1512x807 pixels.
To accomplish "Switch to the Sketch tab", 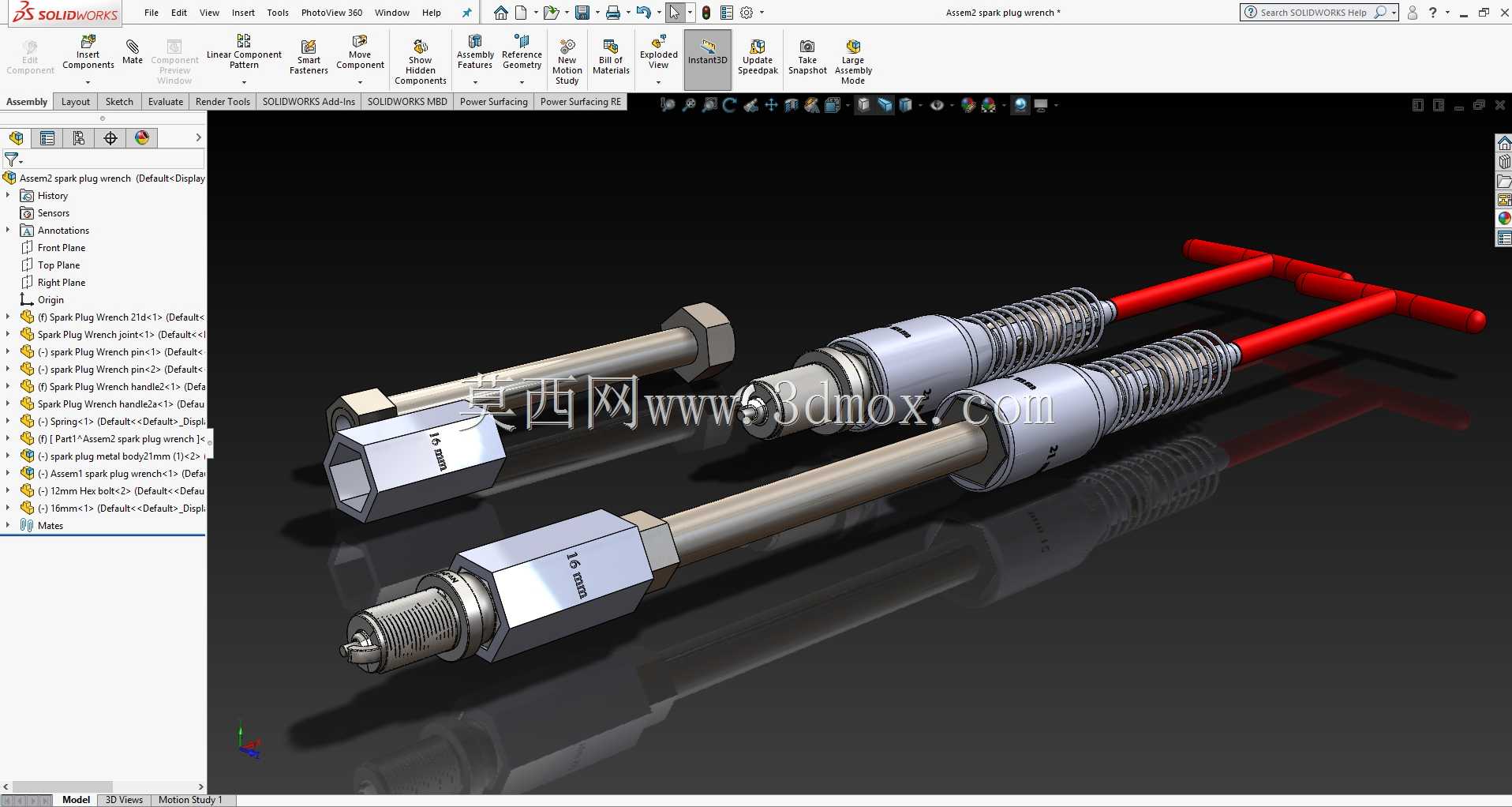I will coord(119,102).
